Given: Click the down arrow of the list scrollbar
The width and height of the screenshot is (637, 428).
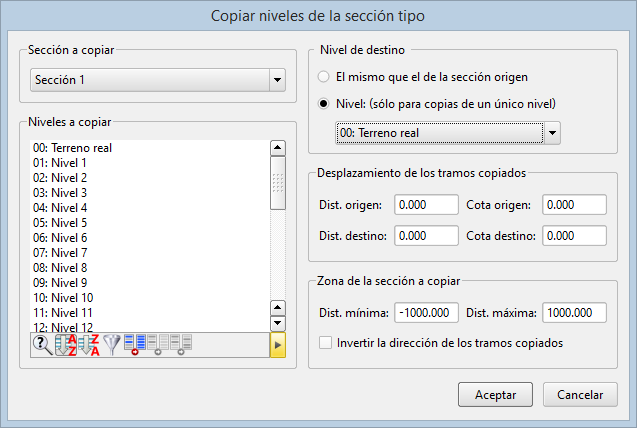Looking at the screenshot, I should (x=278, y=324).
